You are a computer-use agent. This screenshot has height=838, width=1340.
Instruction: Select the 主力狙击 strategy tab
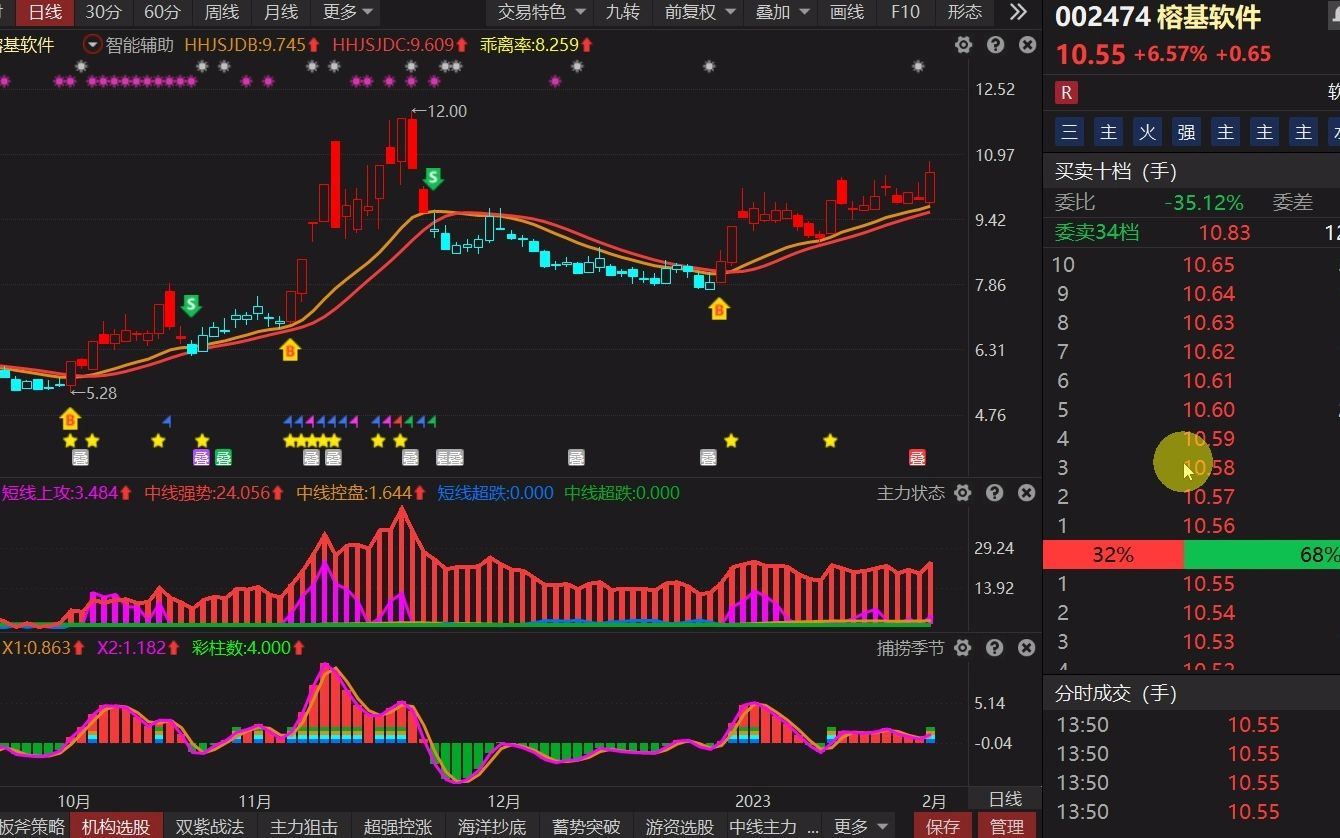pos(304,827)
